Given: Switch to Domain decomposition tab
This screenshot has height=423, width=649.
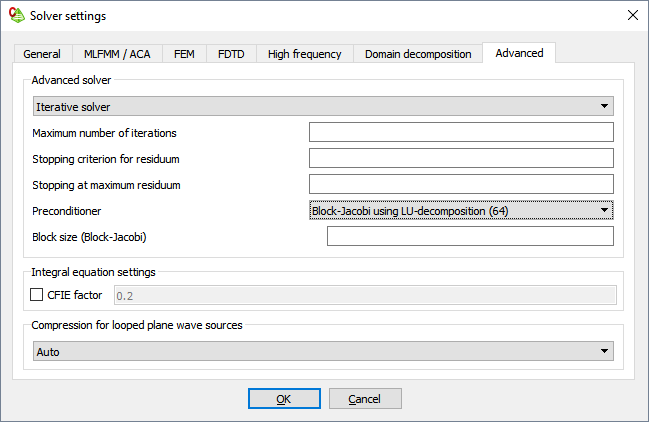Looking at the screenshot, I should tap(417, 54).
